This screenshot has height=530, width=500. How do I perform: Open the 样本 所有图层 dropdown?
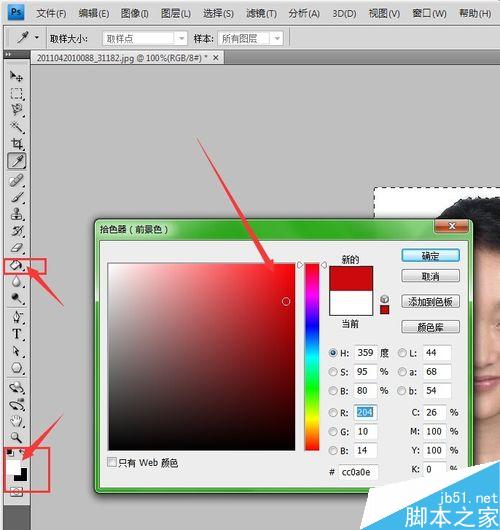[250, 39]
